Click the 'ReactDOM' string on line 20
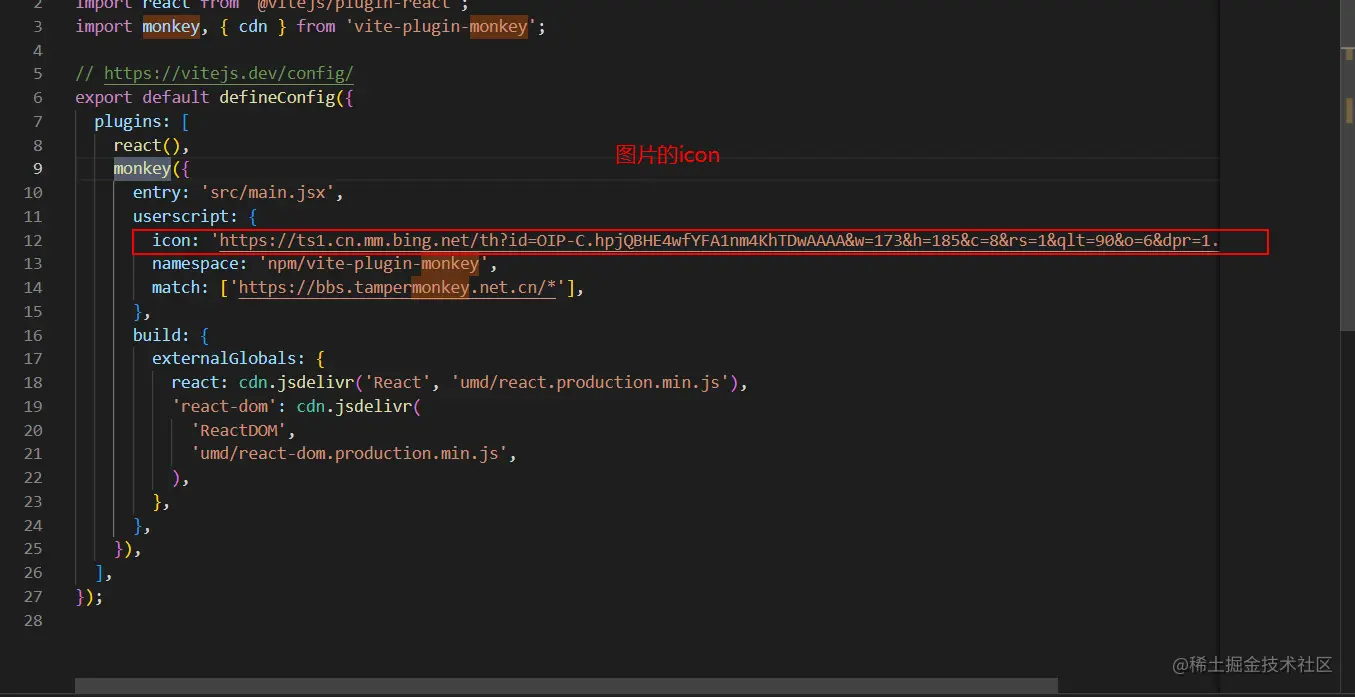This screenshot has width=1355, height=697. point(238,431)
